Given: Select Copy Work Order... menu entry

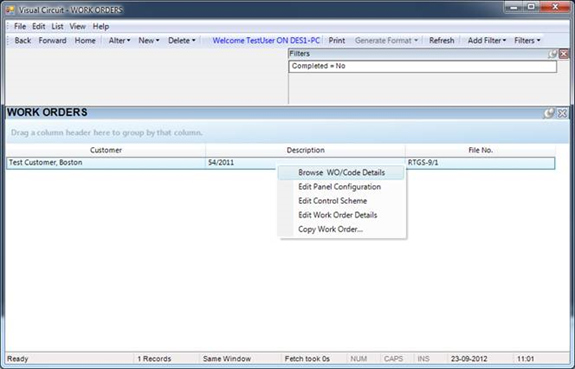Looking at the screenshot, I should 330,229.
